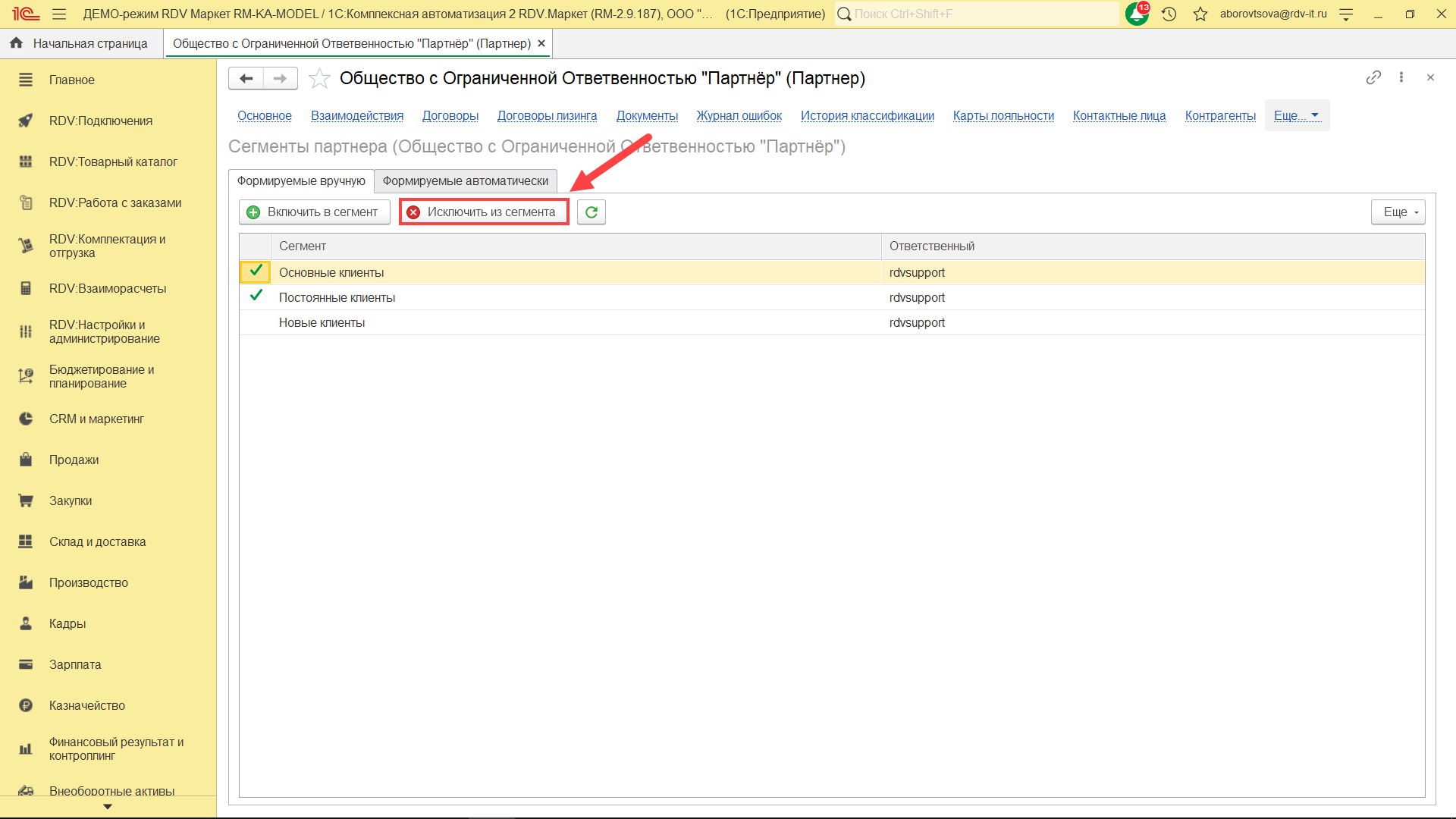Click checkbox cell of Новые клиенты row

point(256,322)
